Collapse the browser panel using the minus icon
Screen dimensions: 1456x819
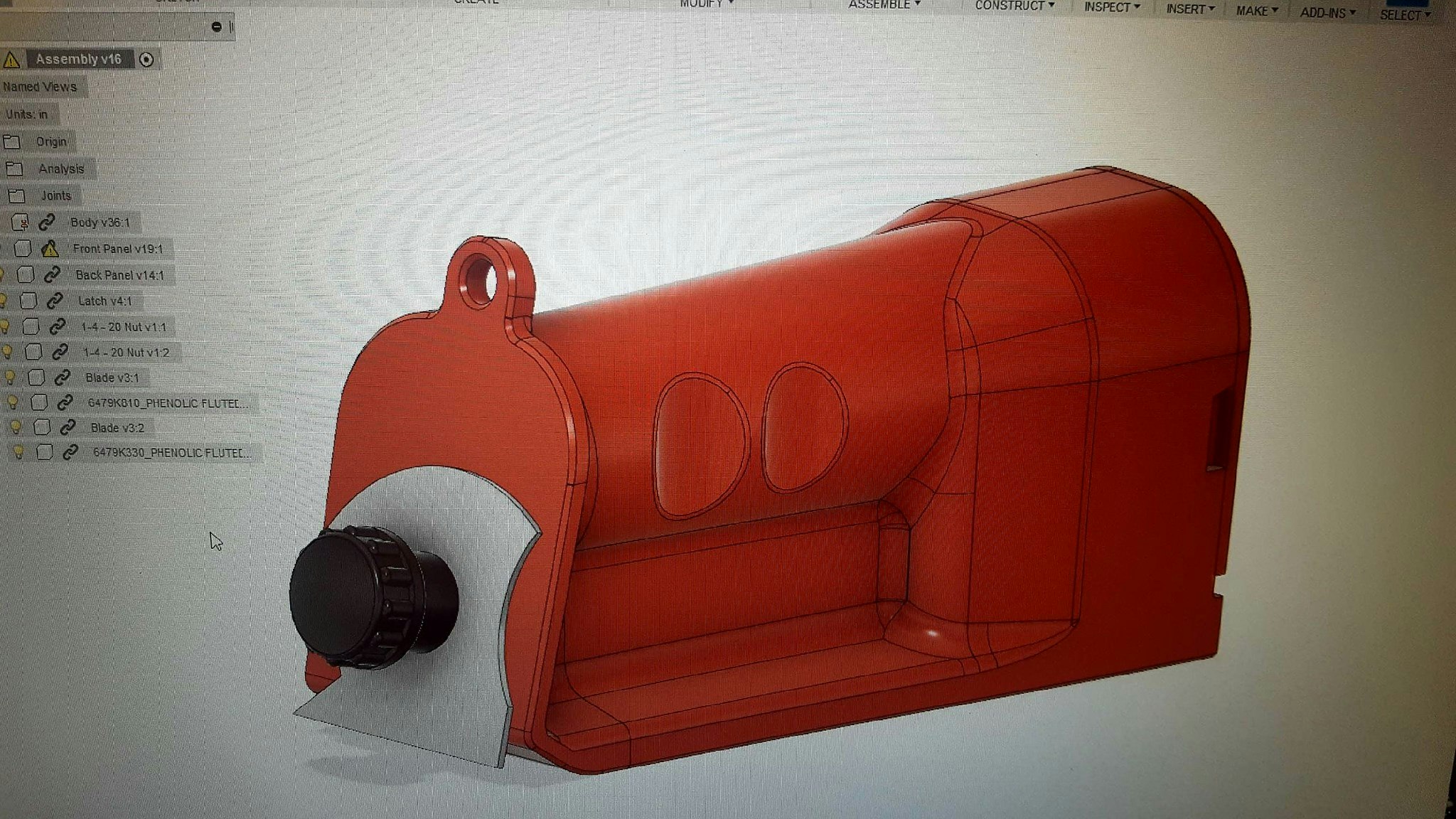click(216, 27)
